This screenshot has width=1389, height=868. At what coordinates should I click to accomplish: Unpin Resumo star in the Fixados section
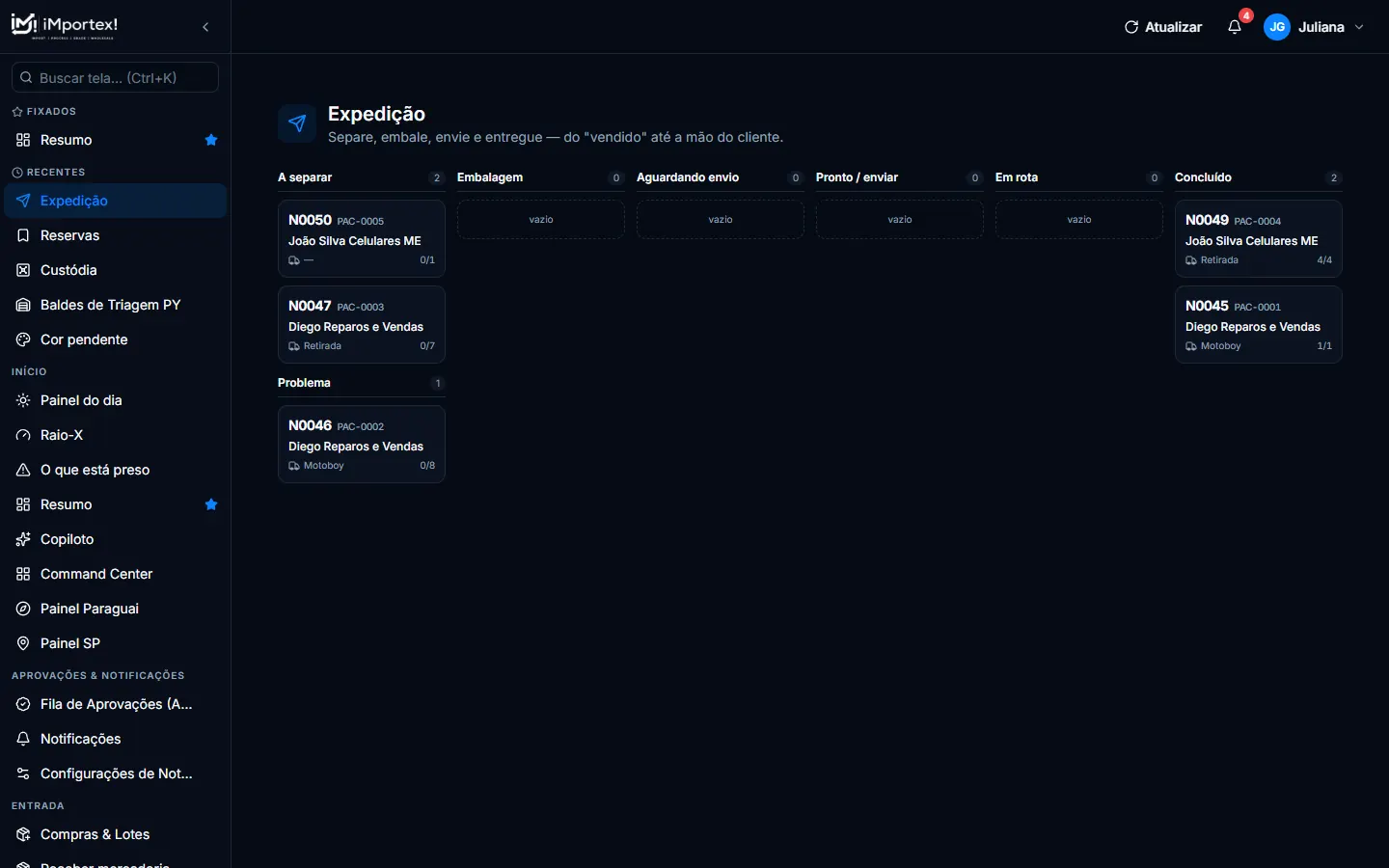211,140
